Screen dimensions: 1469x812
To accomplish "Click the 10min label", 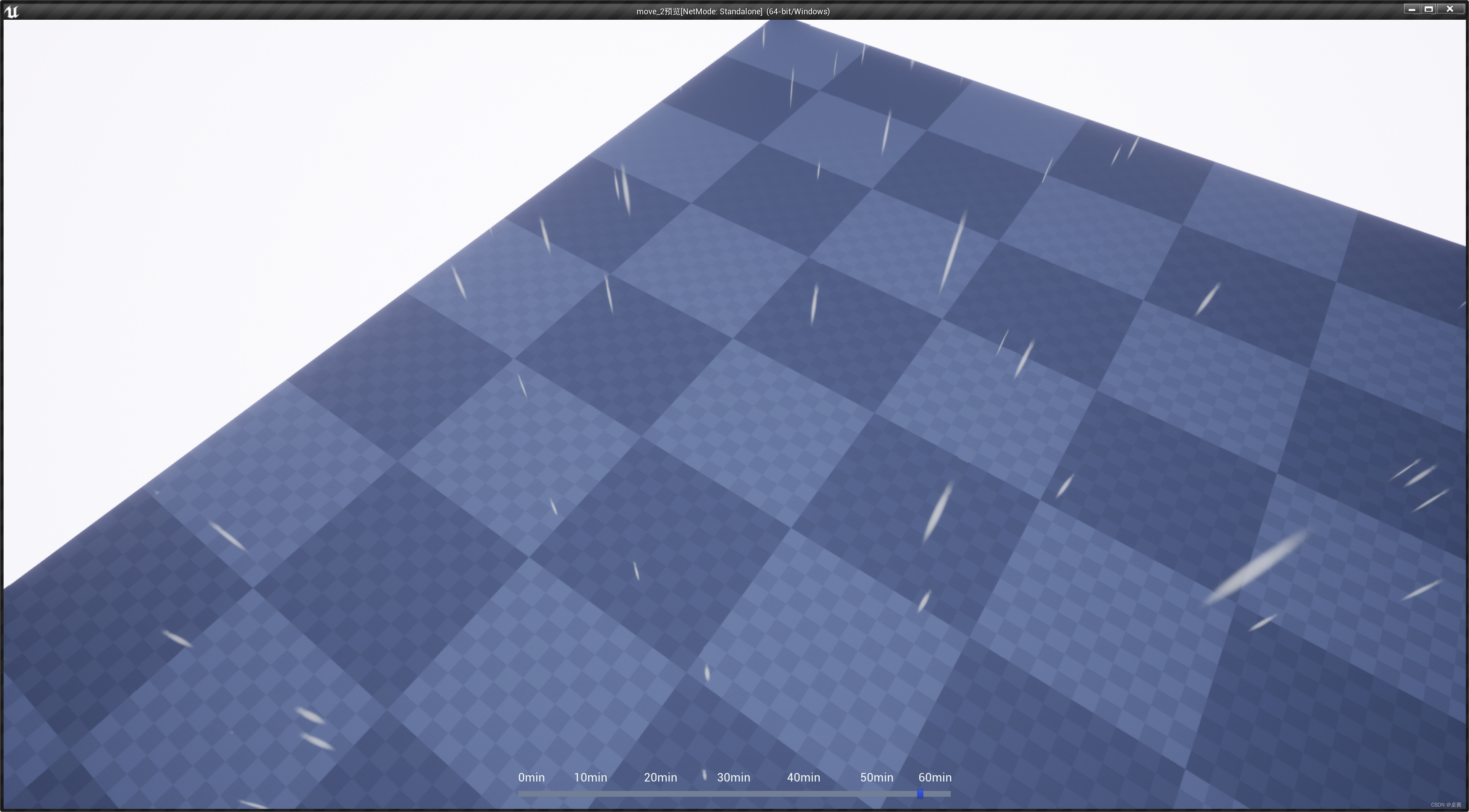I will tap(590, 777).
